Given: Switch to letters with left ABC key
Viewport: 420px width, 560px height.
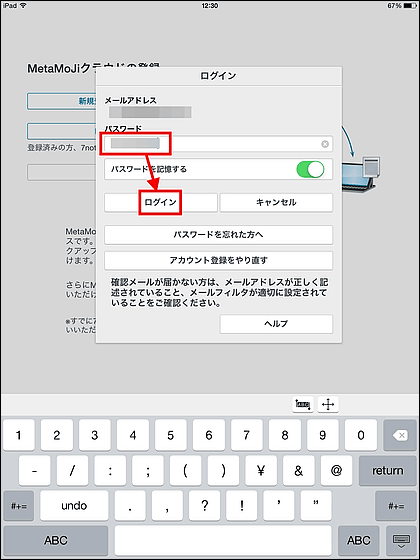Looking at the screenshot, I should click(56, 540).
